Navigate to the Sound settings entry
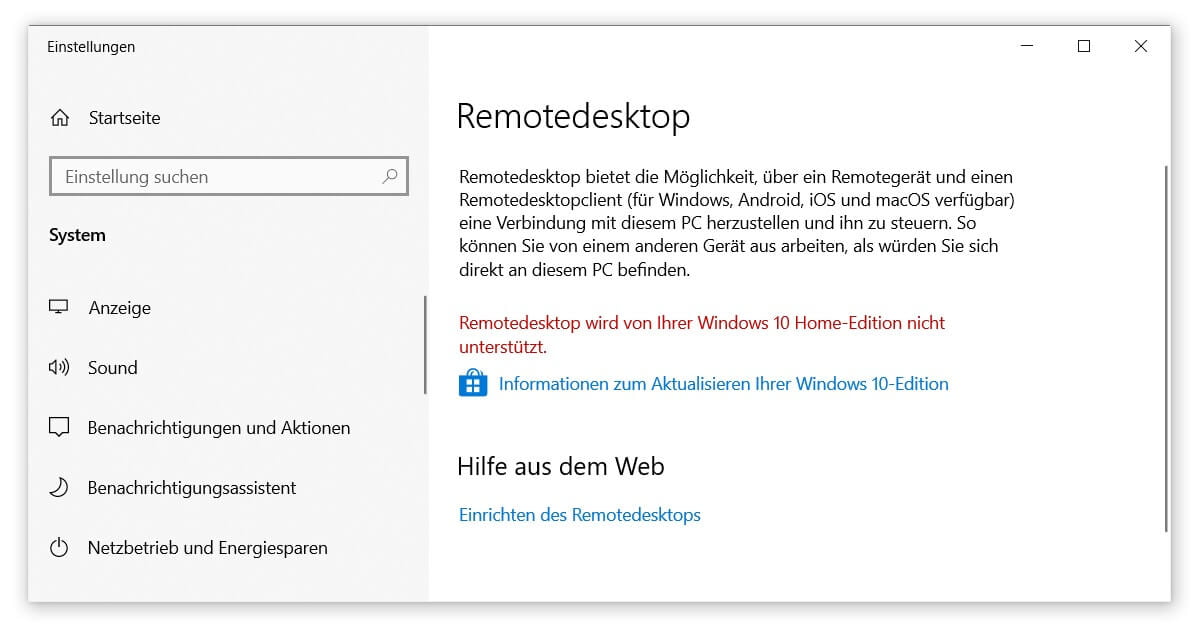 tap(112, 367)
